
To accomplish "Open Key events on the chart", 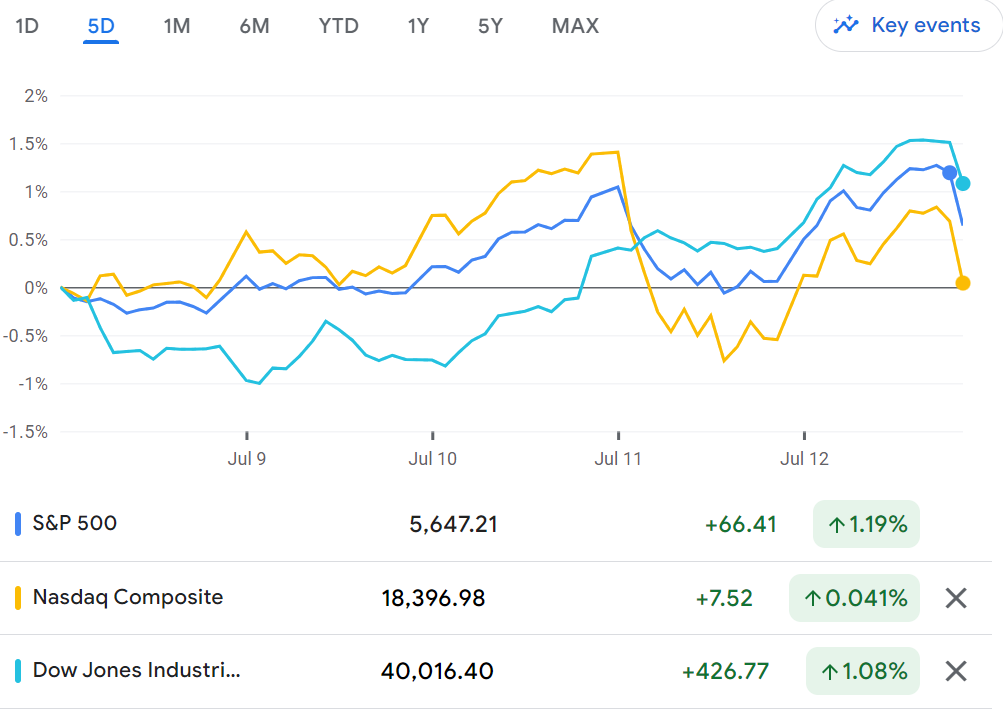I will (909, 26).
